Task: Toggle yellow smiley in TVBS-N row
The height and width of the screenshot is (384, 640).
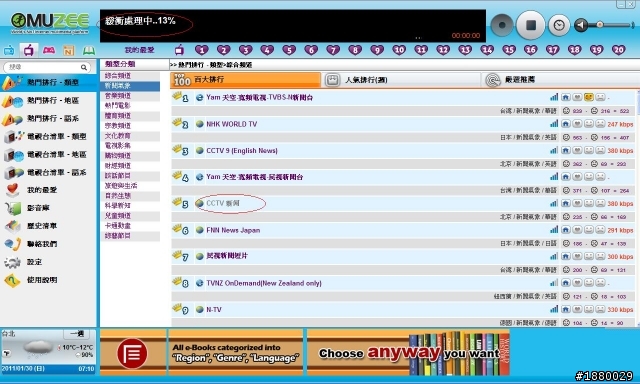Action: 589,97
